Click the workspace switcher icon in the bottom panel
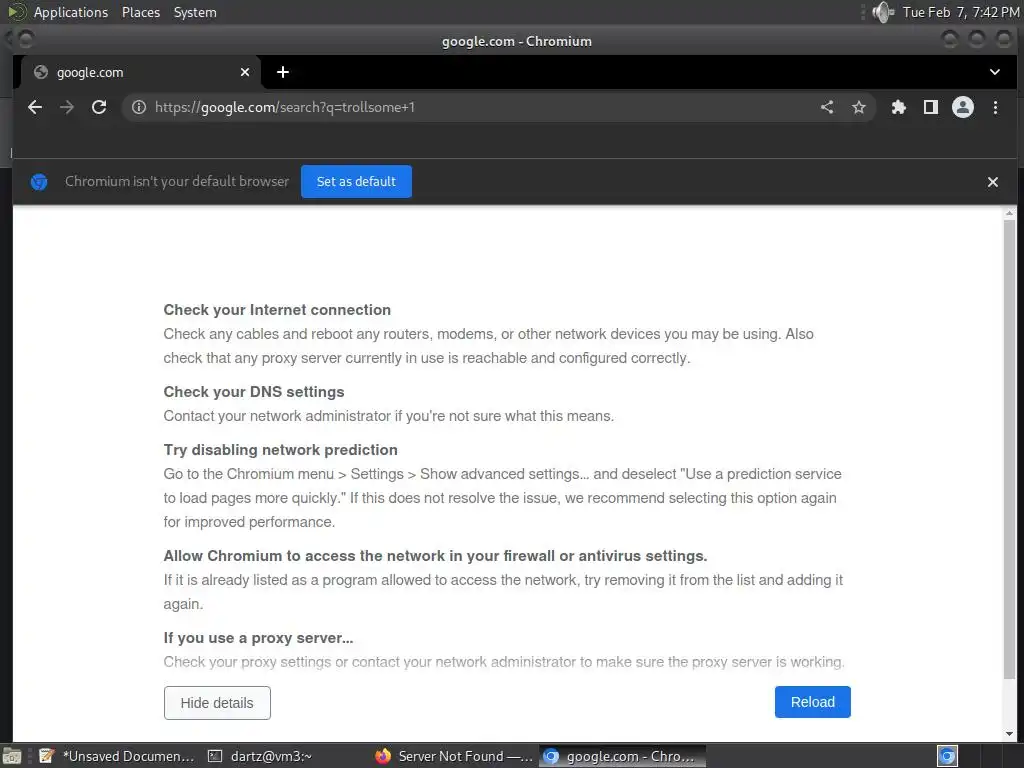The width and height of the screenshot is (1024, 768). pos(947,756)
